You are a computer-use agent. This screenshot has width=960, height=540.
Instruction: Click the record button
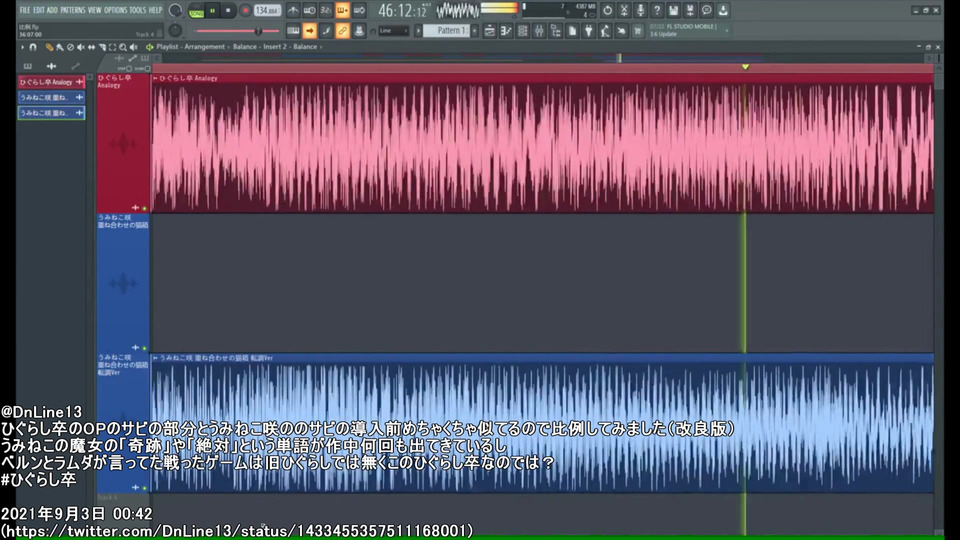(245, 10)
